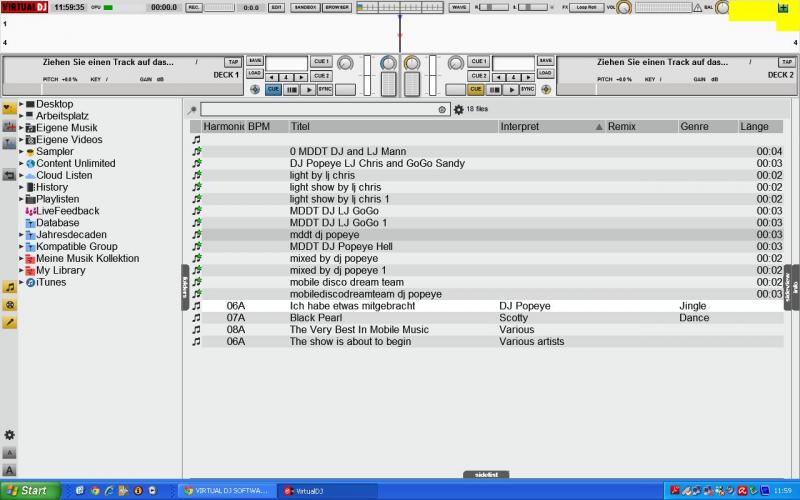Click the song search input field

point(320,109)
